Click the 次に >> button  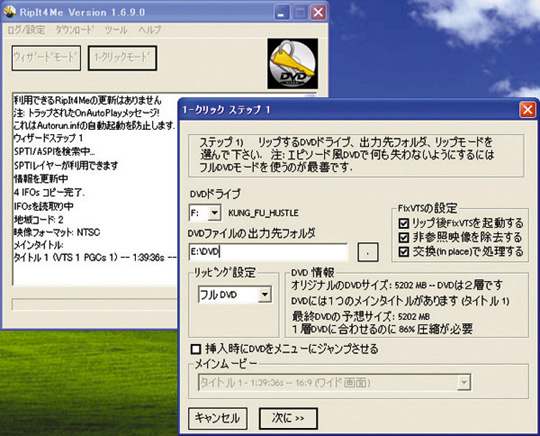pos(288,418)
